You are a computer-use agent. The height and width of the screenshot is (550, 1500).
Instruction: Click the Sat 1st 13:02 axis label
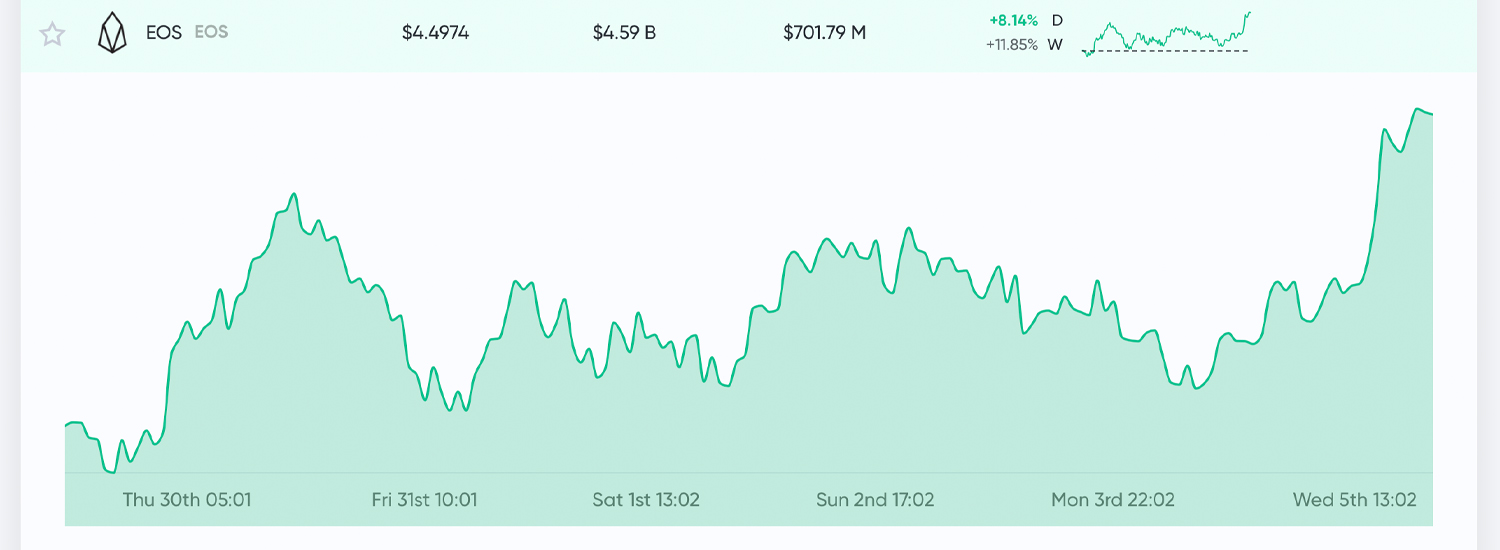pos(646,499)
